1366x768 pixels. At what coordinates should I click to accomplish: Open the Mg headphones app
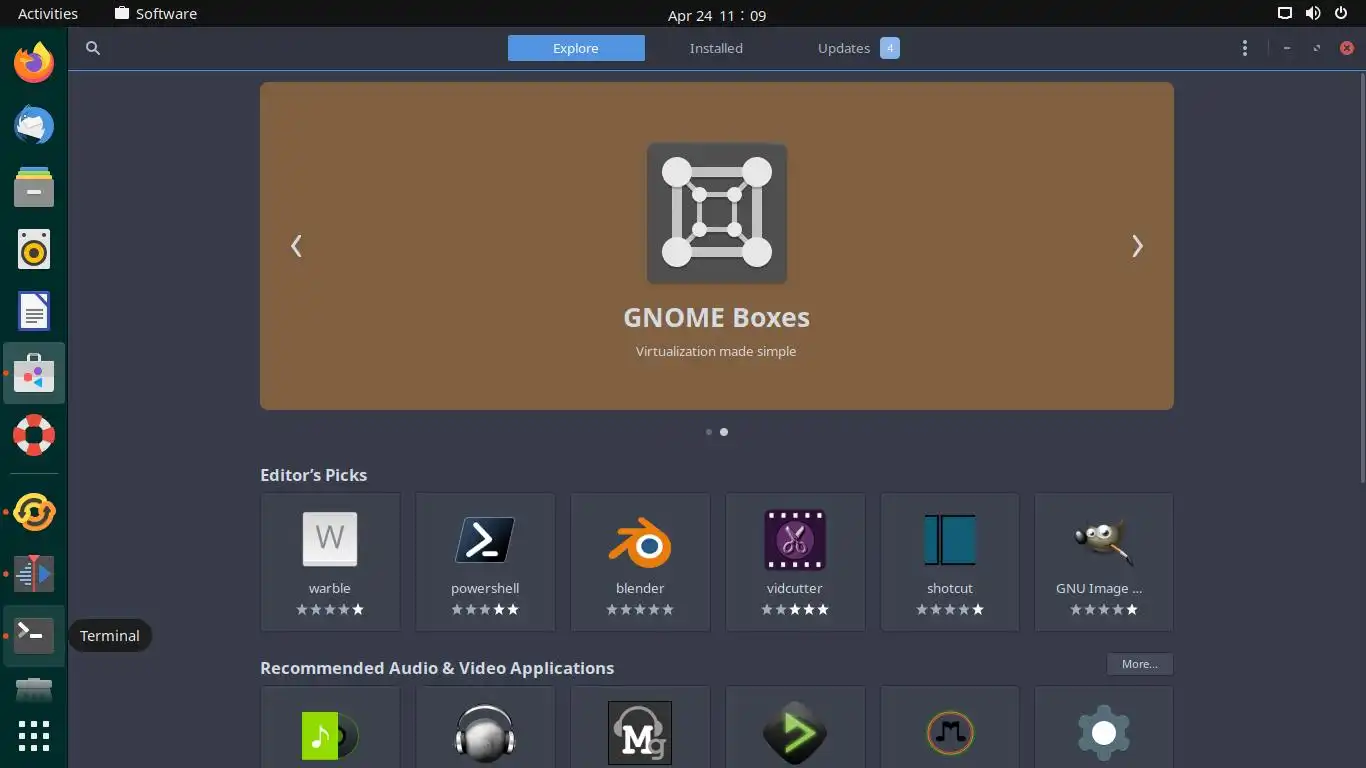point(640,727)
